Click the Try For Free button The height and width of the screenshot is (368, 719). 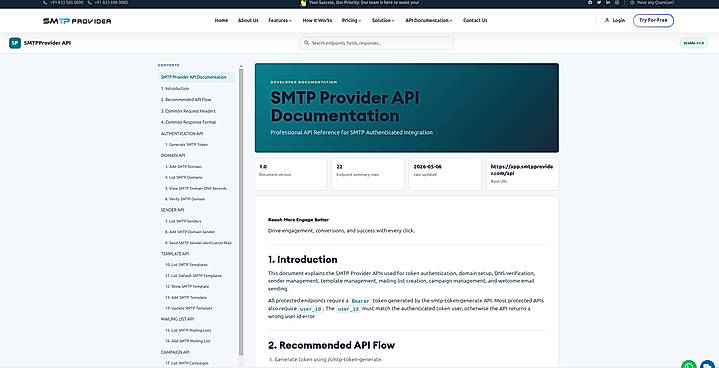(x=653, y=21)
